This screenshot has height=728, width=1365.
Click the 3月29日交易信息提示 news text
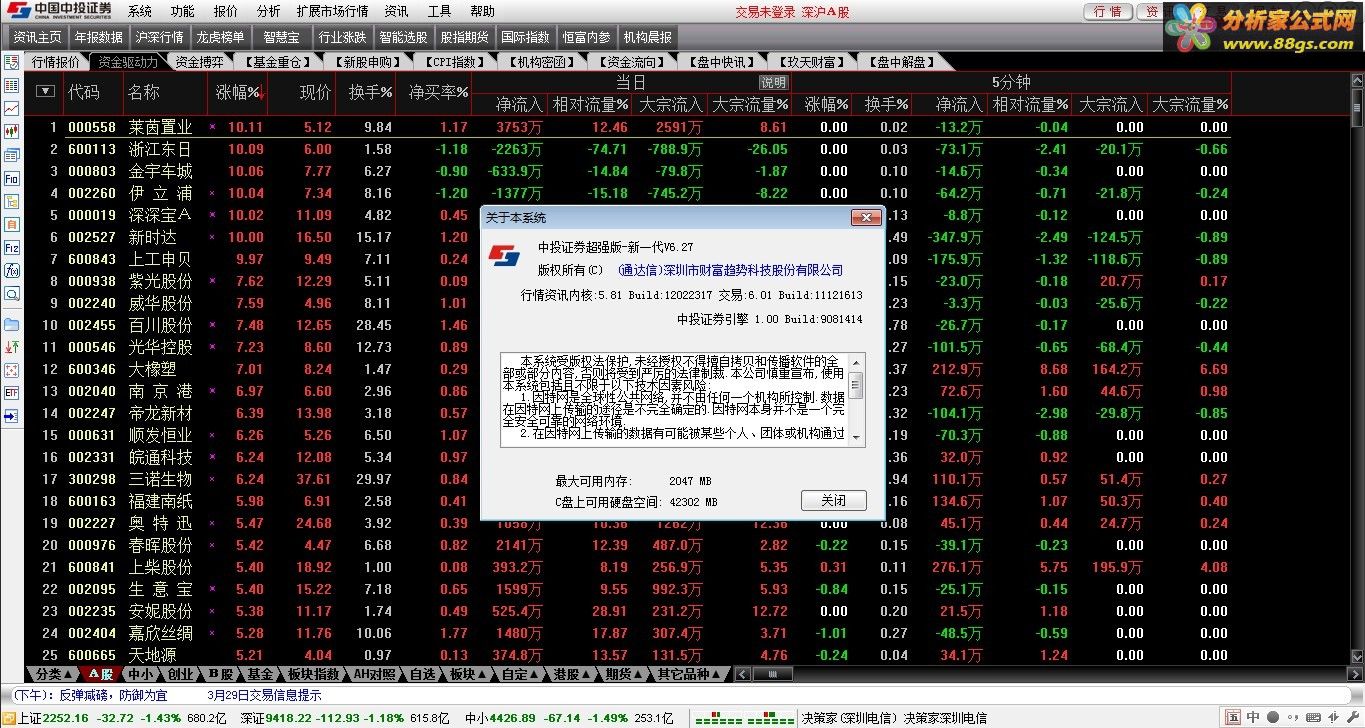[x=265, y=695]
